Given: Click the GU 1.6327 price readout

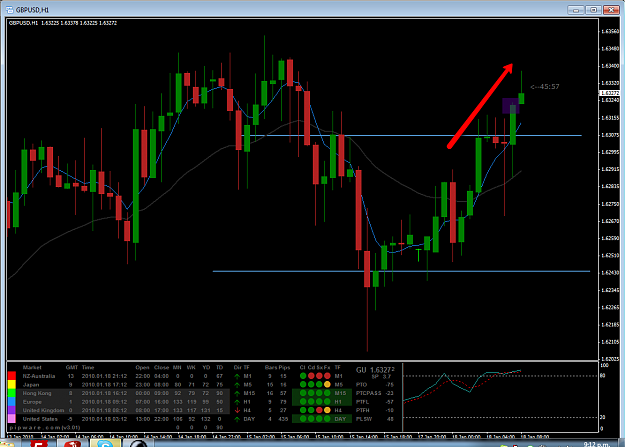Looking at the screenshot, I should [375, 370].
